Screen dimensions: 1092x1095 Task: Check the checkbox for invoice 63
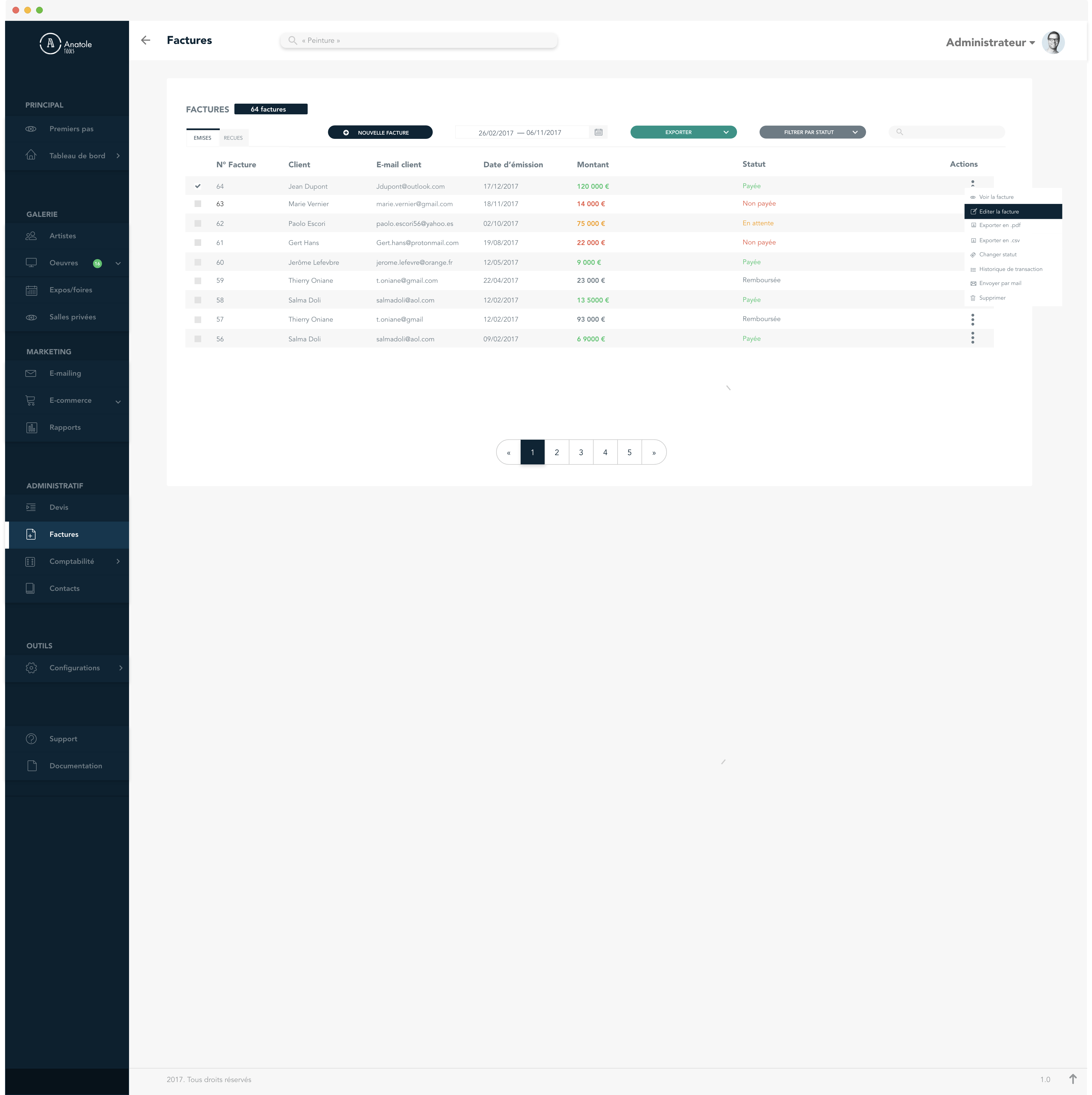click(198, 204)
